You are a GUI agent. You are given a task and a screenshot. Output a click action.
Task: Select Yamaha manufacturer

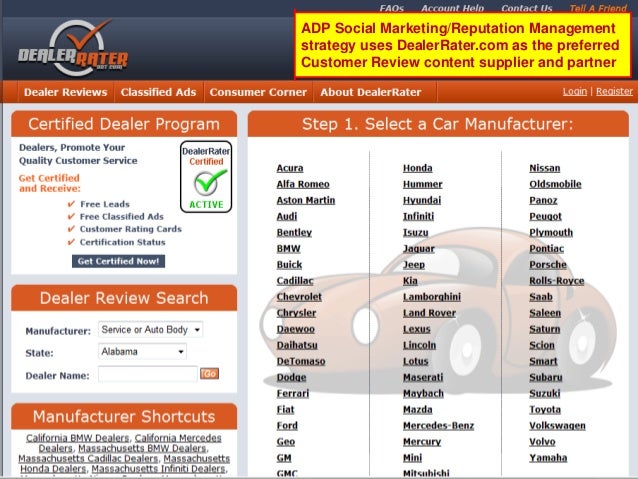(x=548, y=458)
